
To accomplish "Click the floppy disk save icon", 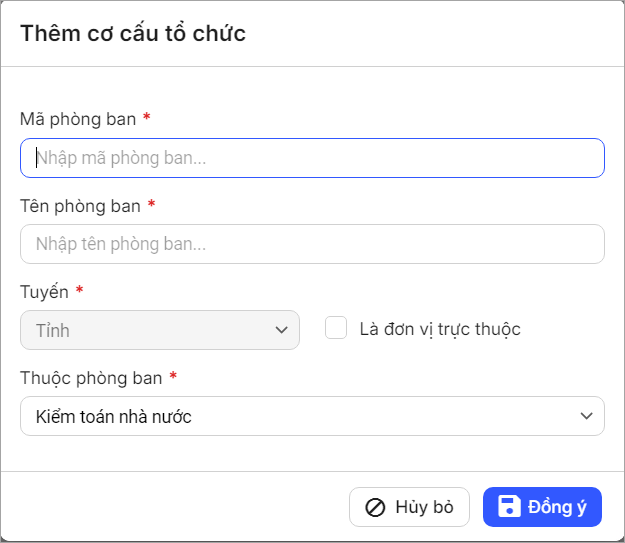I will (x=509, y=507).
